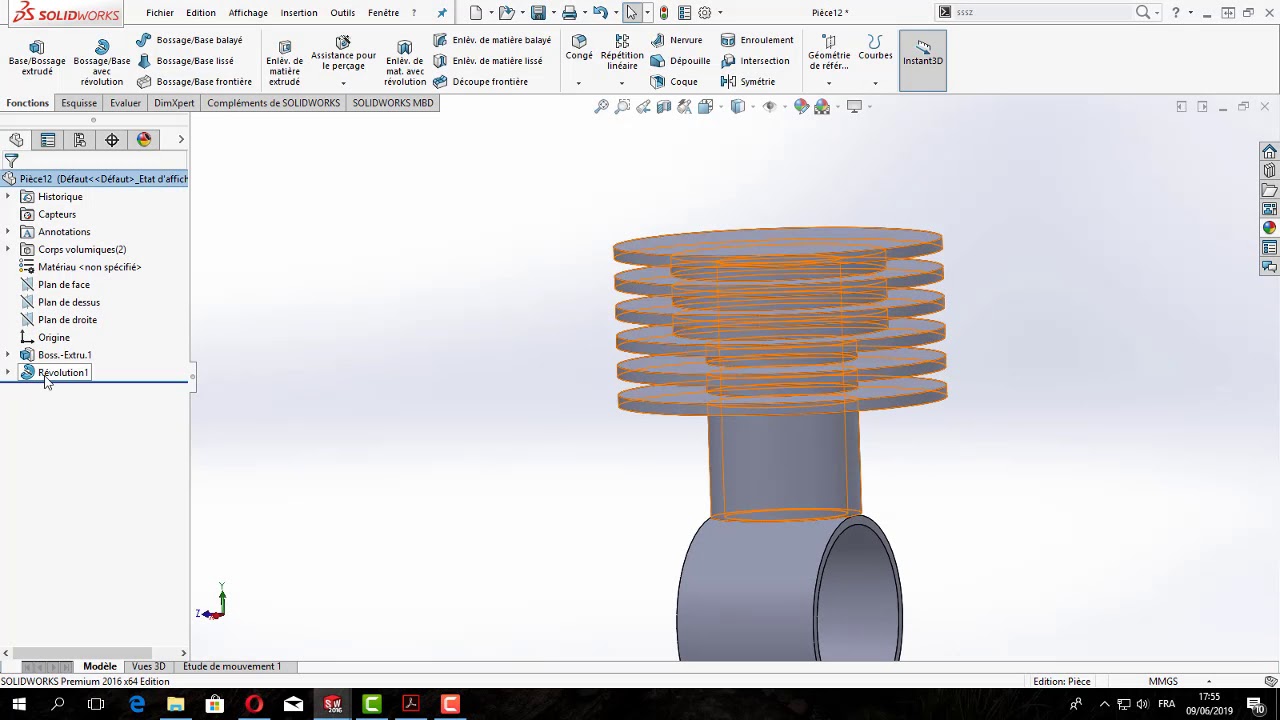Click the Base/Bossage extrudé tool
Image resolution: width=1280 pixels, height=720 pixels.
37,59
